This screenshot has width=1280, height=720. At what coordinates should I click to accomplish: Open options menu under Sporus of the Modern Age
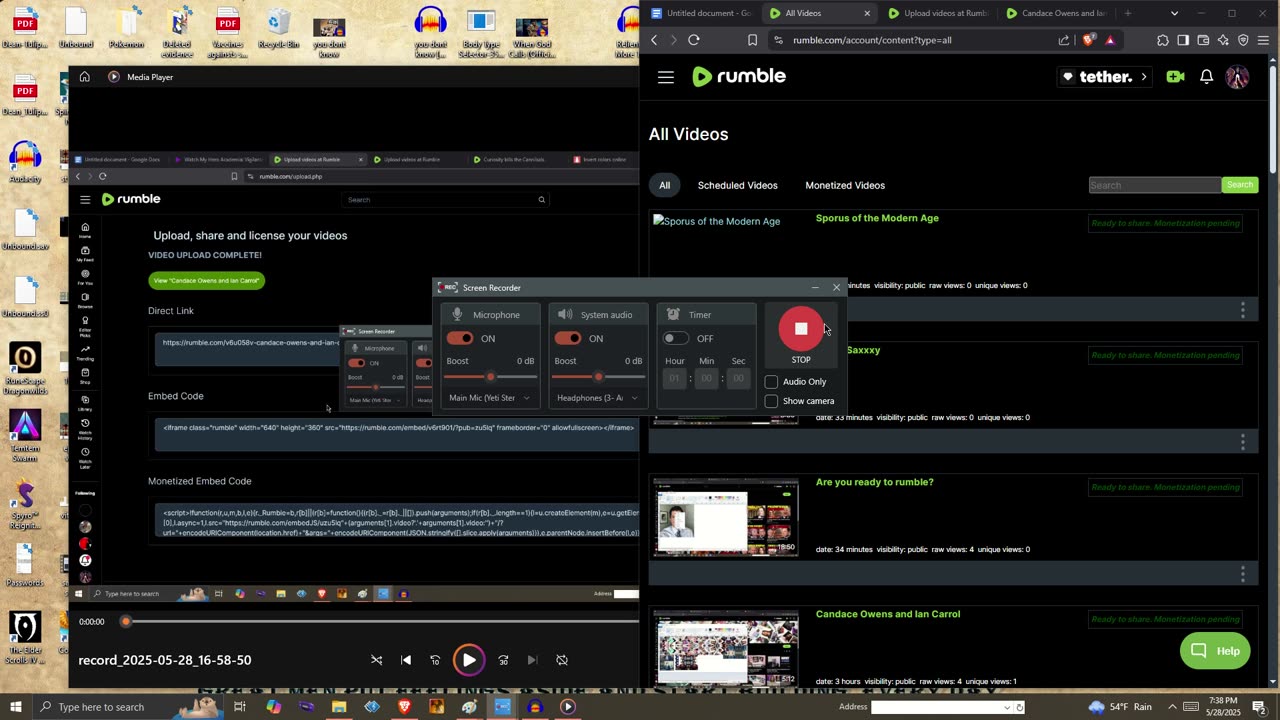click(x=1243, y=310)
